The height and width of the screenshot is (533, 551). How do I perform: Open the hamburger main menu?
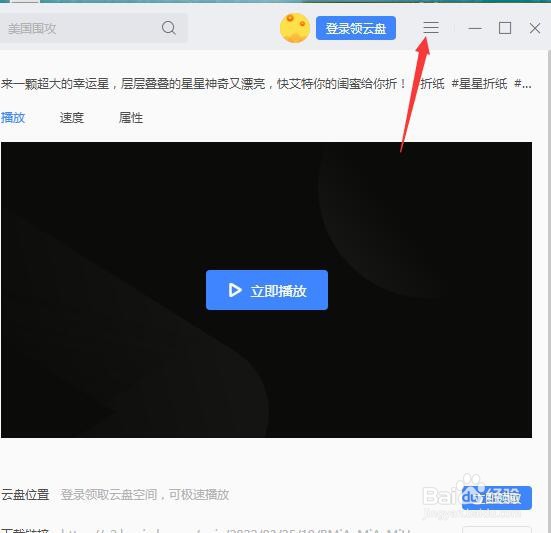coord(431,28)
